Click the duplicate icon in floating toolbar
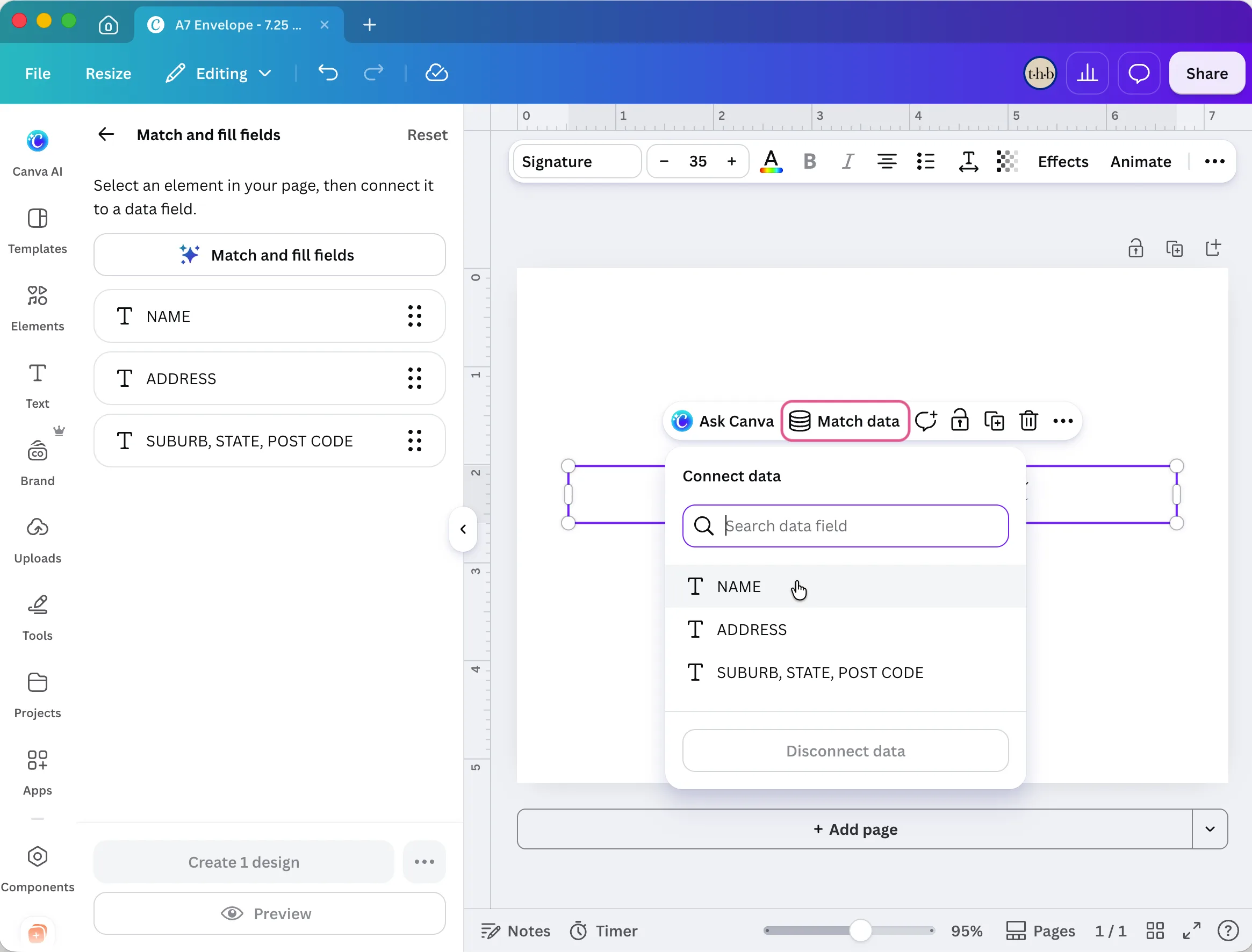Image resolution: width=1252 pixels, height=952 pixels. click(x=994, y=421)
